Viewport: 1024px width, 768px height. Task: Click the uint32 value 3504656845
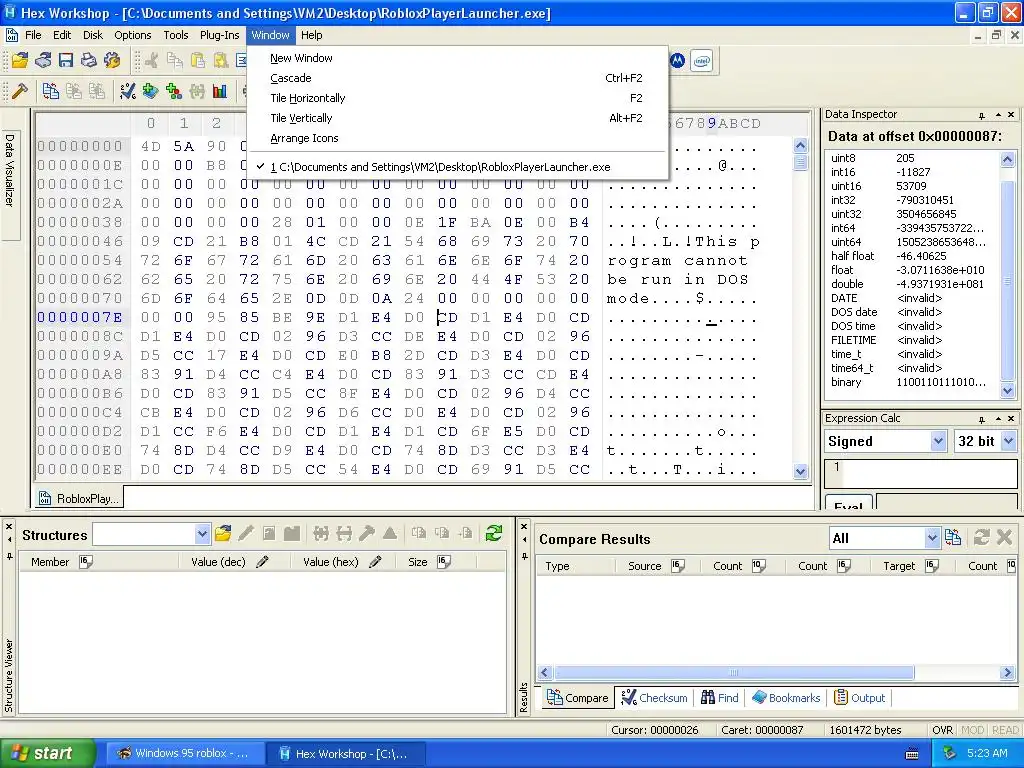(x=926, y=214)
